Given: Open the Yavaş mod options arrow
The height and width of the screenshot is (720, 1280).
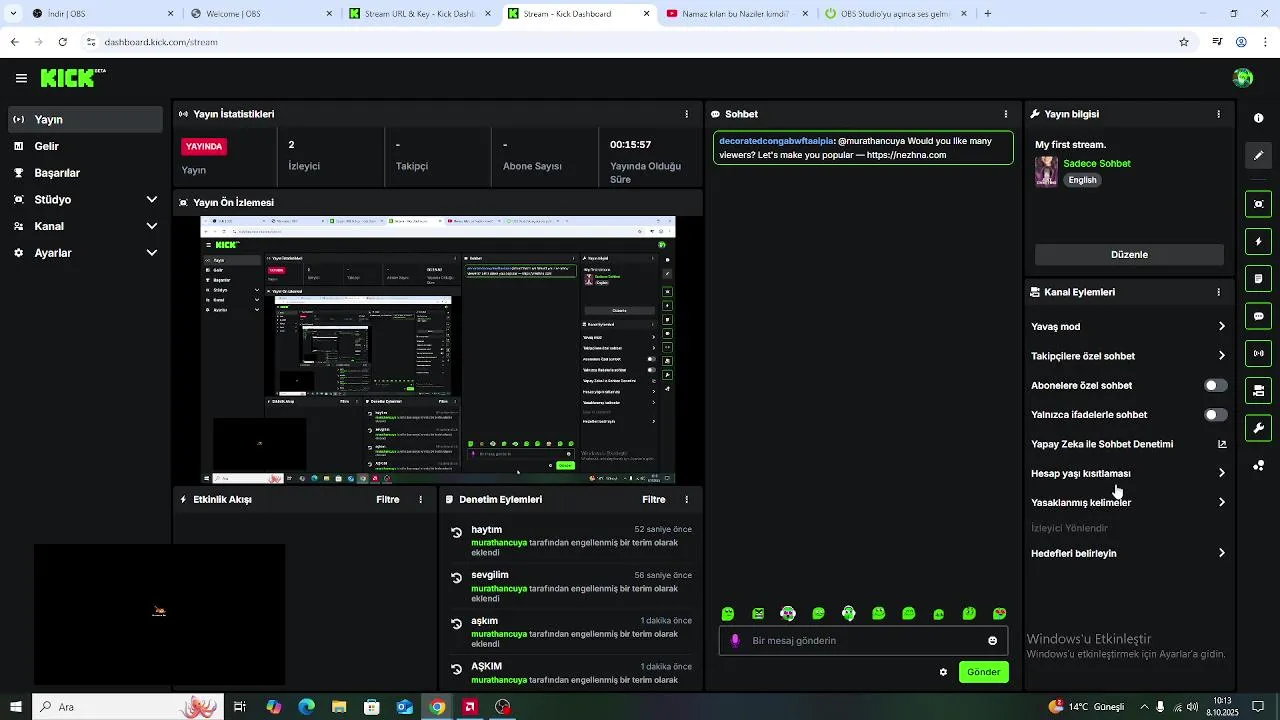Looking at the screenshot, I should coord(1222,326).
